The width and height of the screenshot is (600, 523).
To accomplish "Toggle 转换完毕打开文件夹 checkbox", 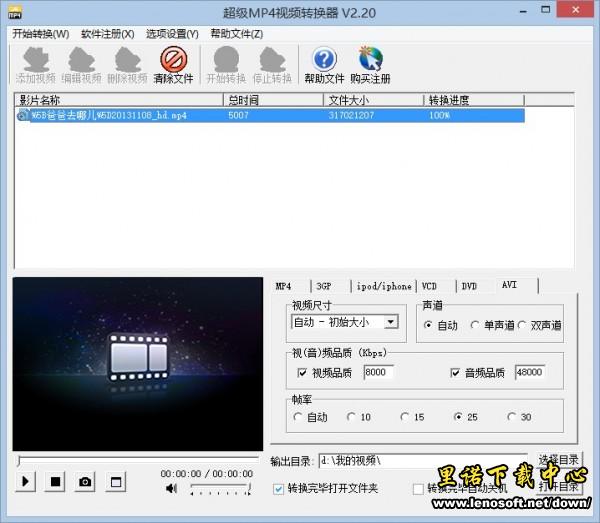I will click(x=279, y=489).
